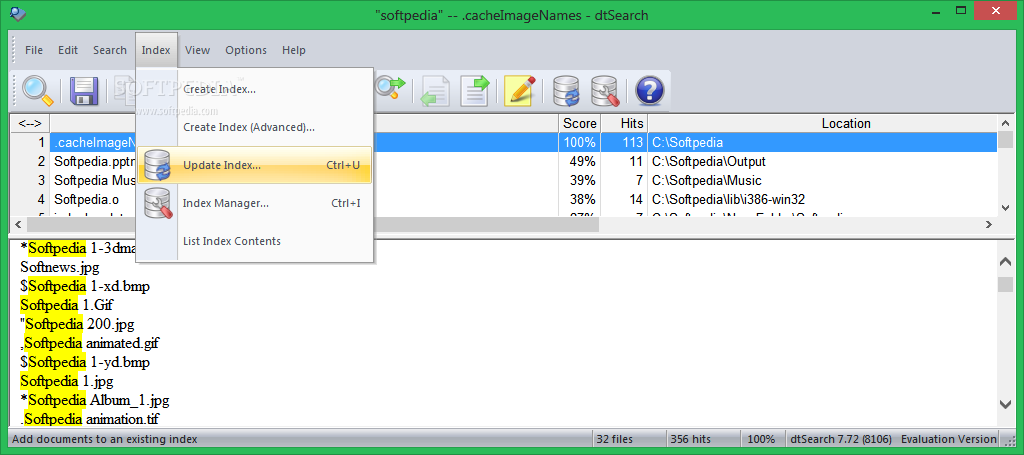1024x455 pixels.
Task: Select Index Manager... menu item
Action: point(255,203)
